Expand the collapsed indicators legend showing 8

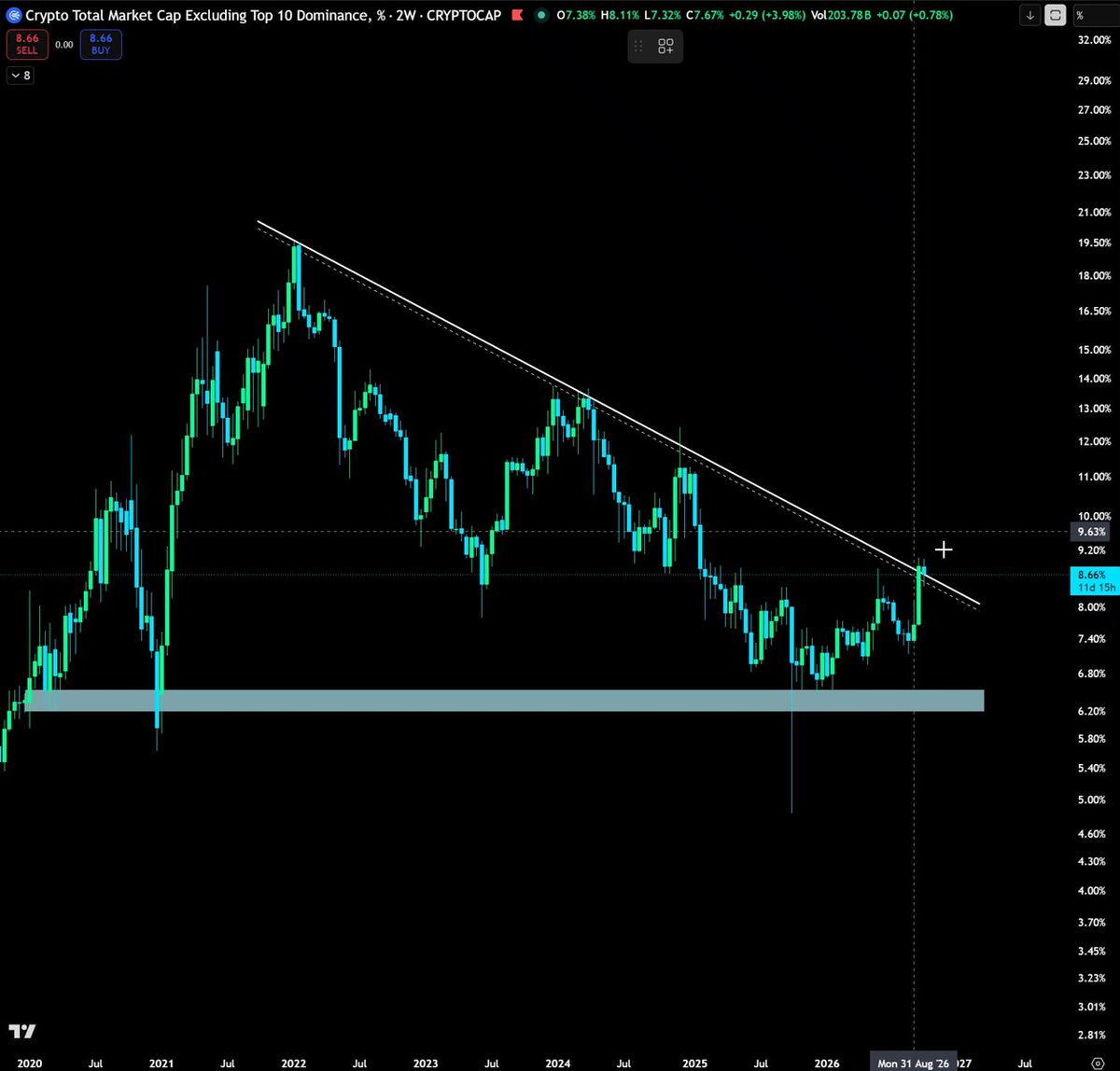[x=21, y=76]
